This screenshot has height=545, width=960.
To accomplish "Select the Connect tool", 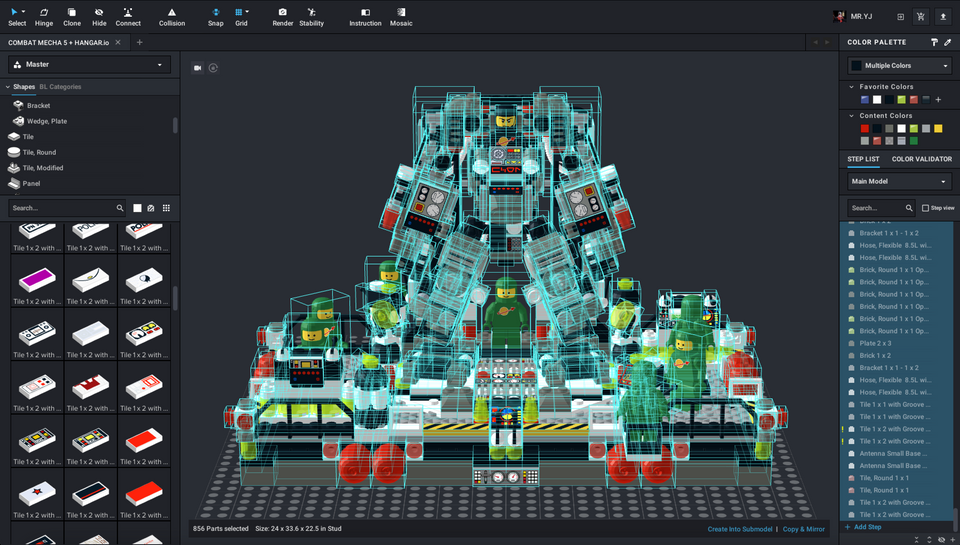I will pos(128,17).
